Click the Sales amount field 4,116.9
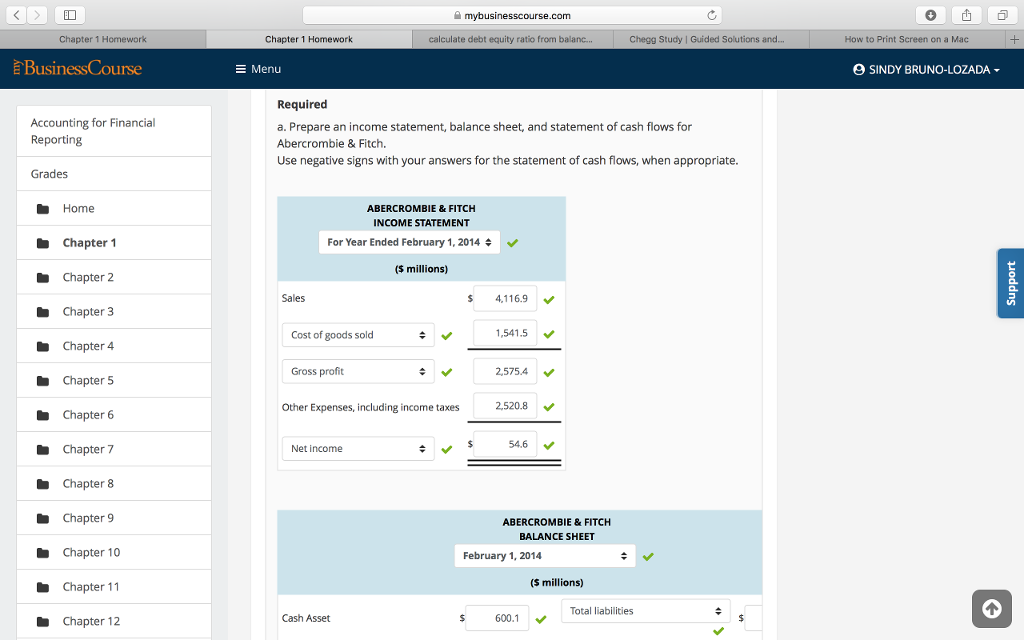1024x640 pixels. coord(505,298)
